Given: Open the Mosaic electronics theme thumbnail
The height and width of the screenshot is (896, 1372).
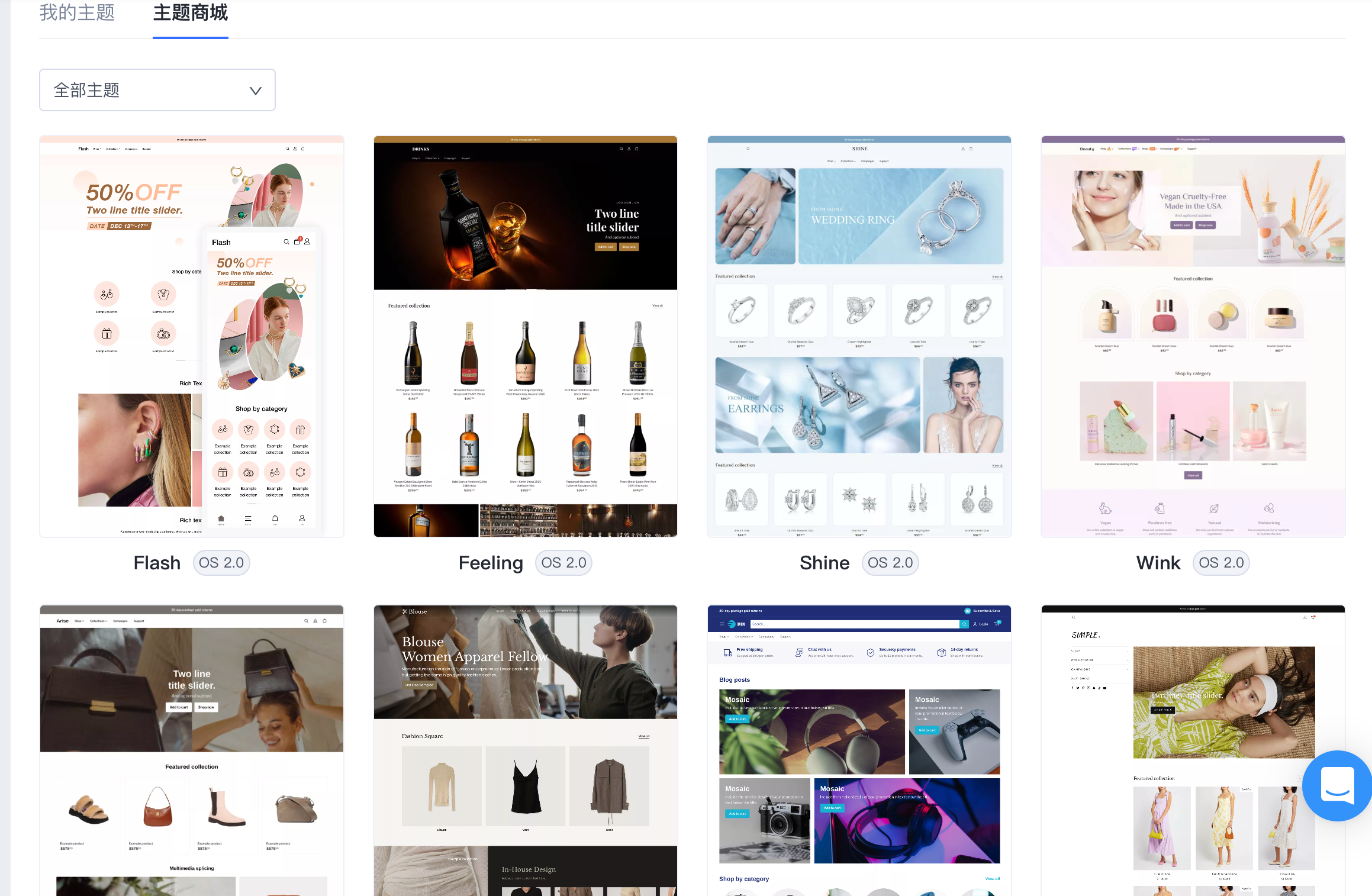Looking at the screenshot, I should coord(859,750).
